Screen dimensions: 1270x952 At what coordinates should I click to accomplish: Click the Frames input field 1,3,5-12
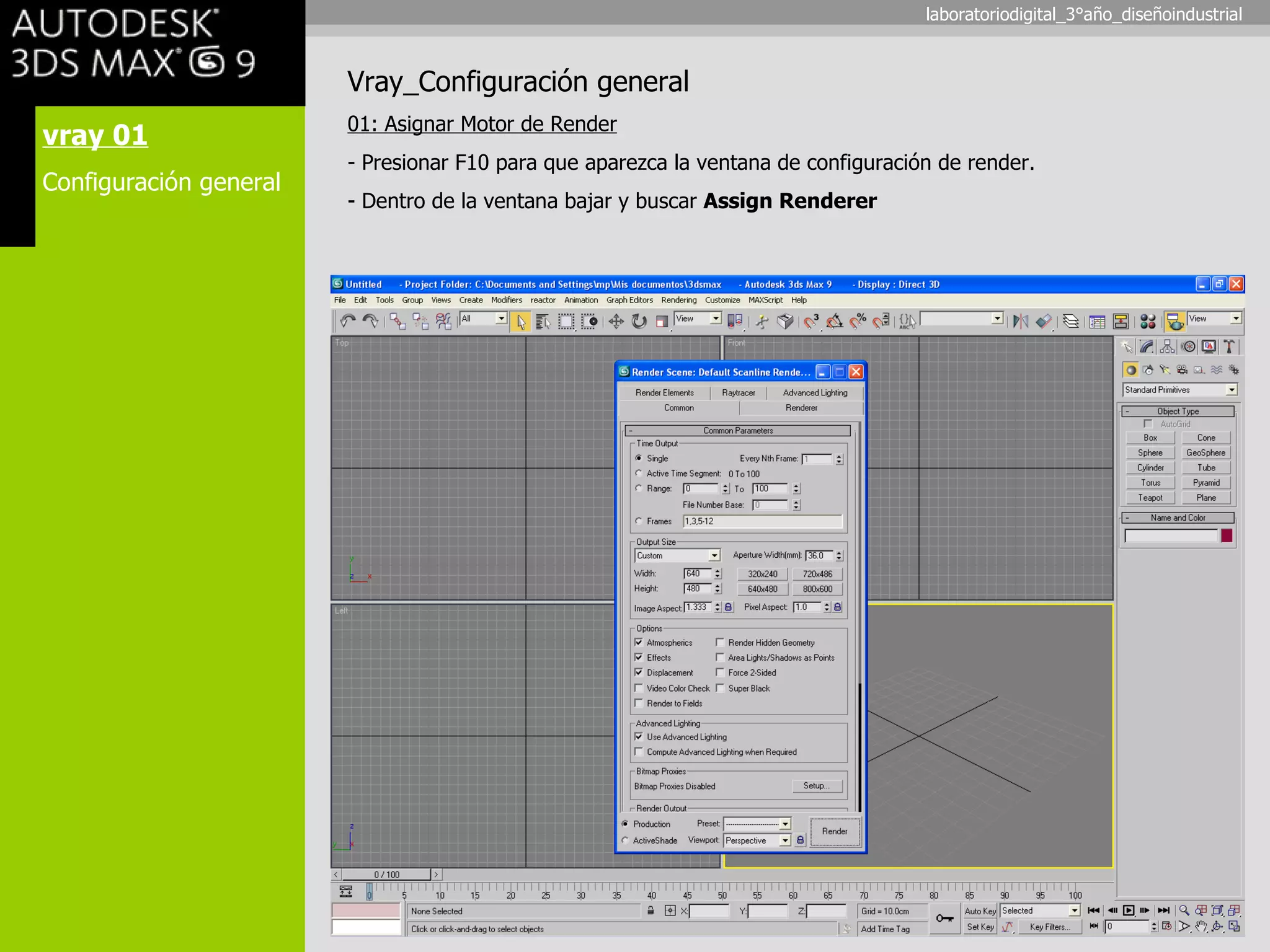tap(763, 521)
